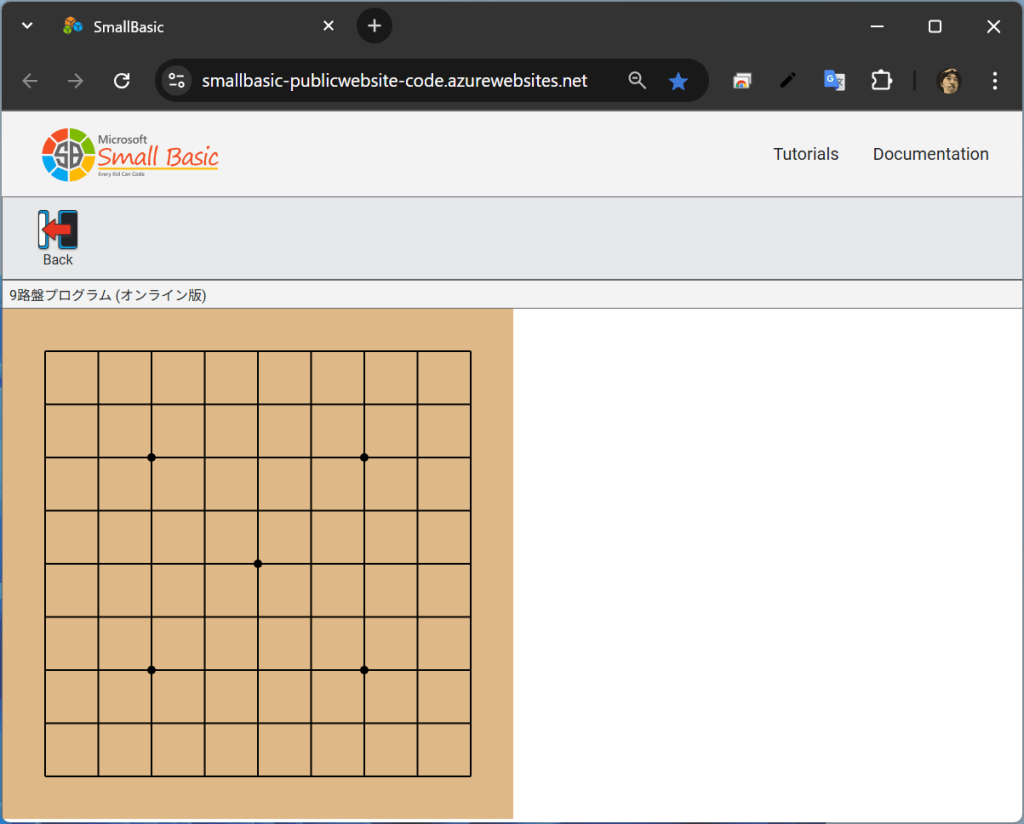This screenshot has height=824, width=1024.
Task: Click the blue bookmark star
Action: click(x=678, y=81)
